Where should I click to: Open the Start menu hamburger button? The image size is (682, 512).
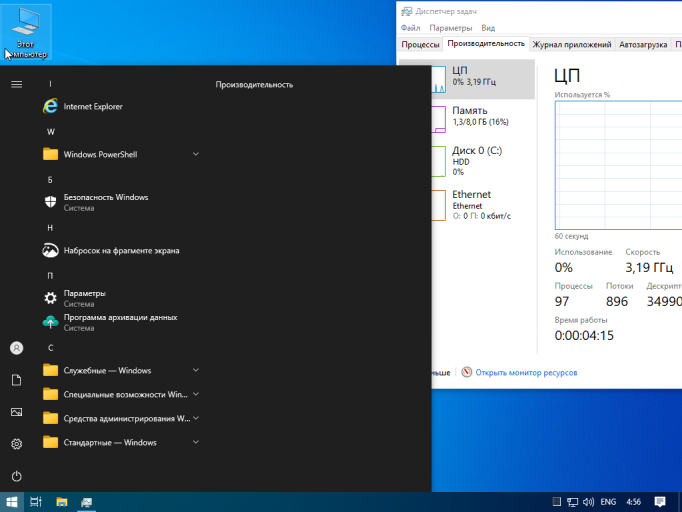[x=17, y=84]
